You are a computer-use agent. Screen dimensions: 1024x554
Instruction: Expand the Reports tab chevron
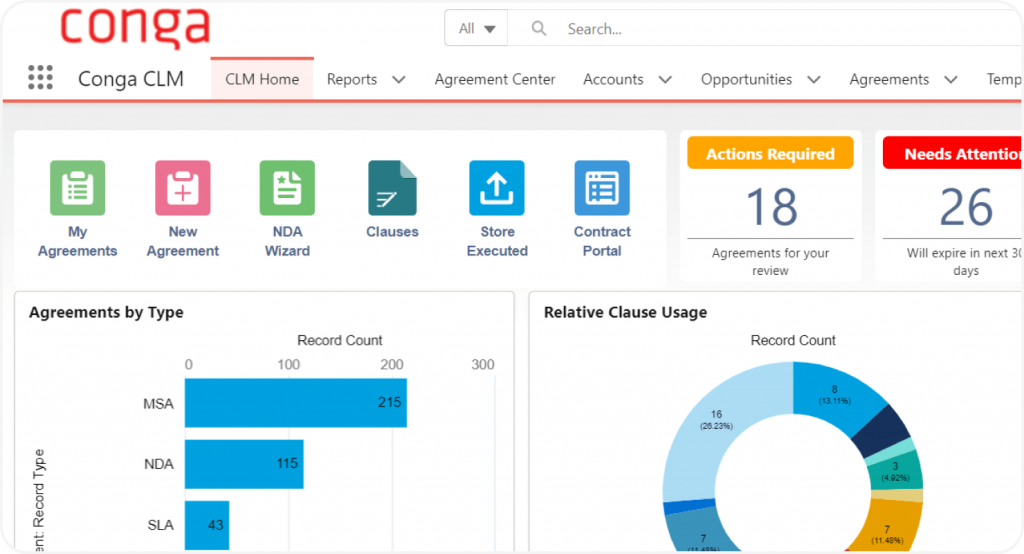click(x=398, y=80)
